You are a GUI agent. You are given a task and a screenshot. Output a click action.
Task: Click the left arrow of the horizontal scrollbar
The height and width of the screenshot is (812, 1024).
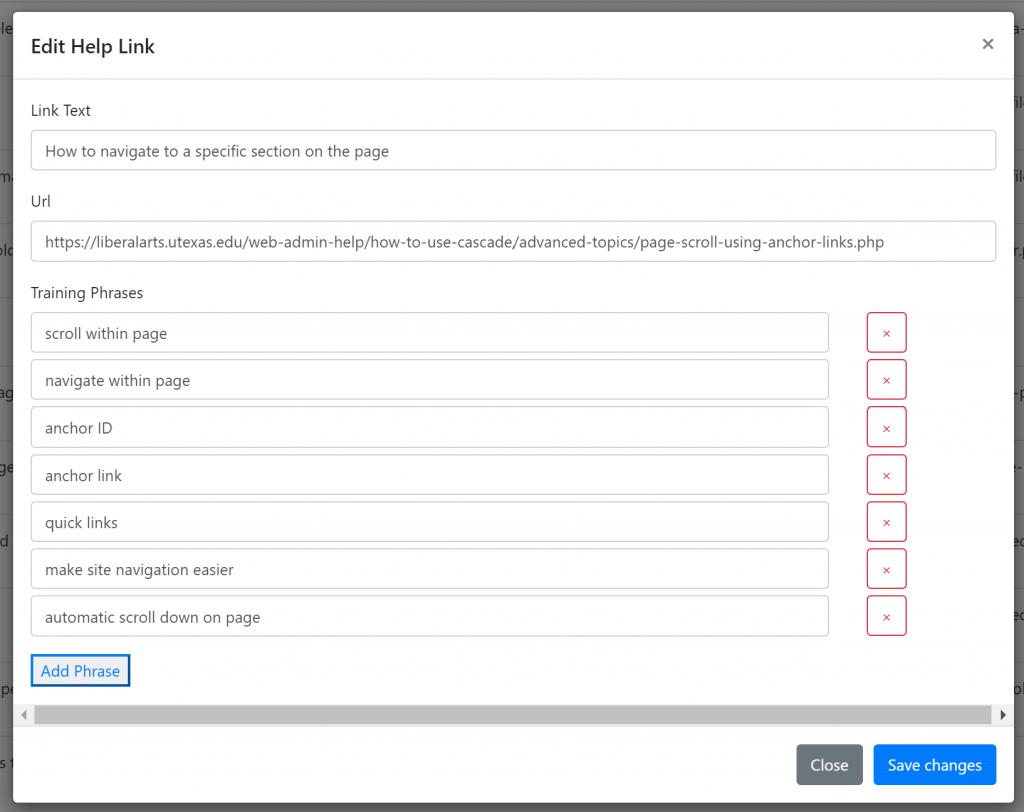[23, 714]
